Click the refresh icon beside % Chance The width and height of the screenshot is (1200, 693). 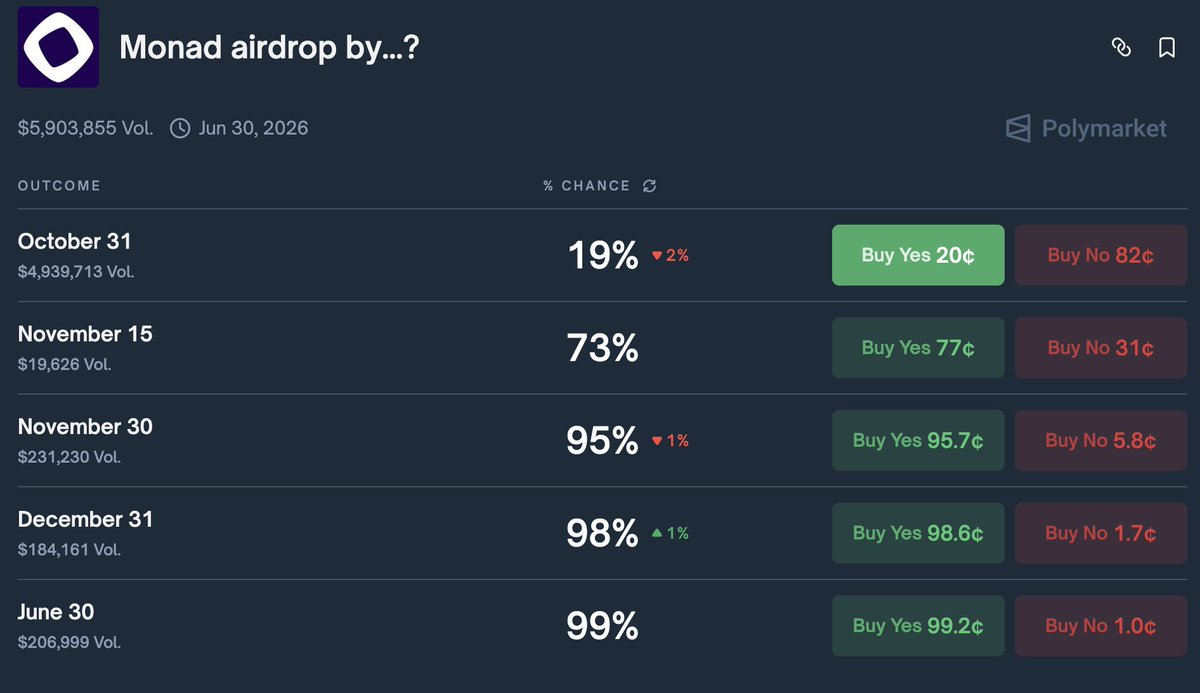[x=650, y=186]
